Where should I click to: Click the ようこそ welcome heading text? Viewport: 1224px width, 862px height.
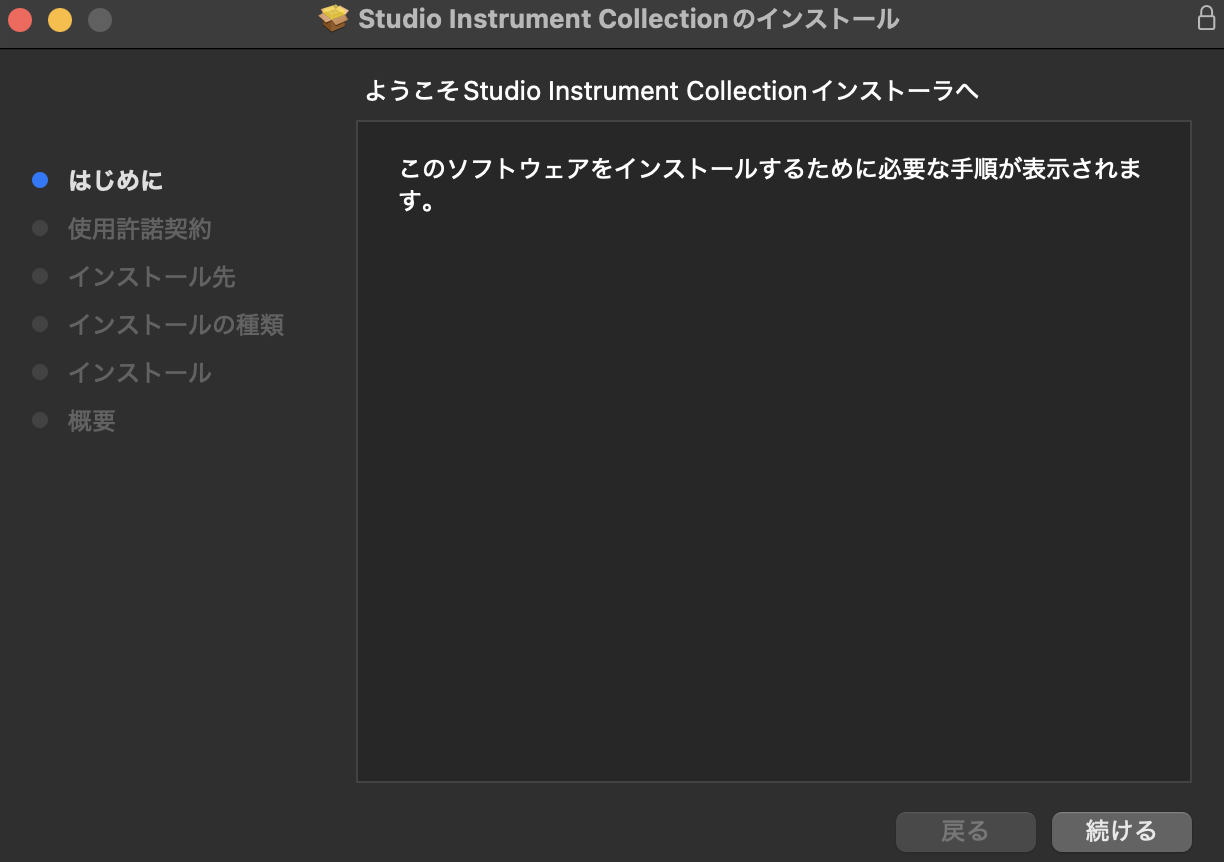(x=671, y=91)
